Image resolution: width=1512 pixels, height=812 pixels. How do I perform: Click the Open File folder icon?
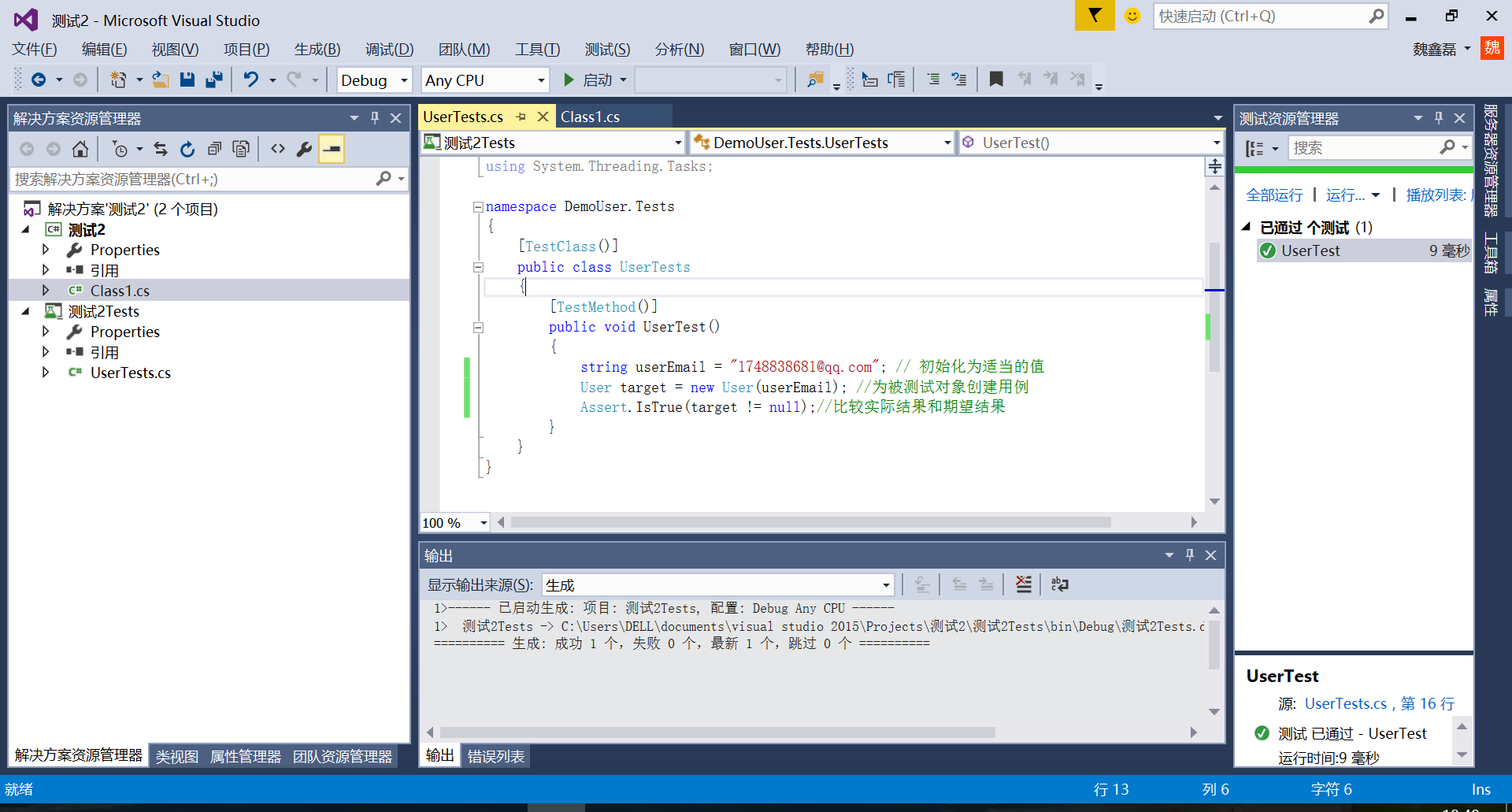[x=161, y=80]
